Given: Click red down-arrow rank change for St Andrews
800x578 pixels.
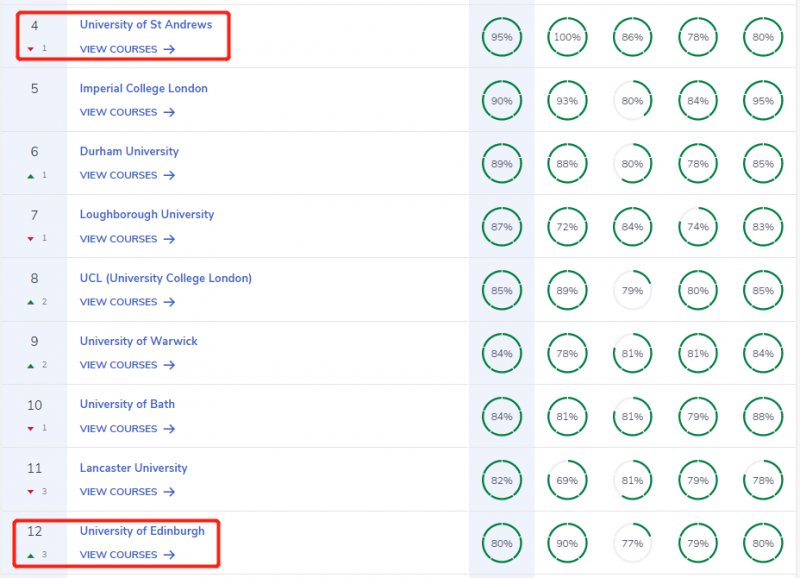Looking at the screenshot, I should click(31, 49).
